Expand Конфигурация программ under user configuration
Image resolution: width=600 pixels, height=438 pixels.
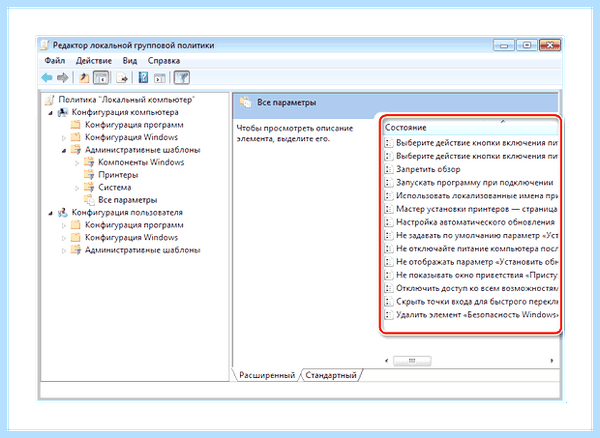click(x=64, y=225)
